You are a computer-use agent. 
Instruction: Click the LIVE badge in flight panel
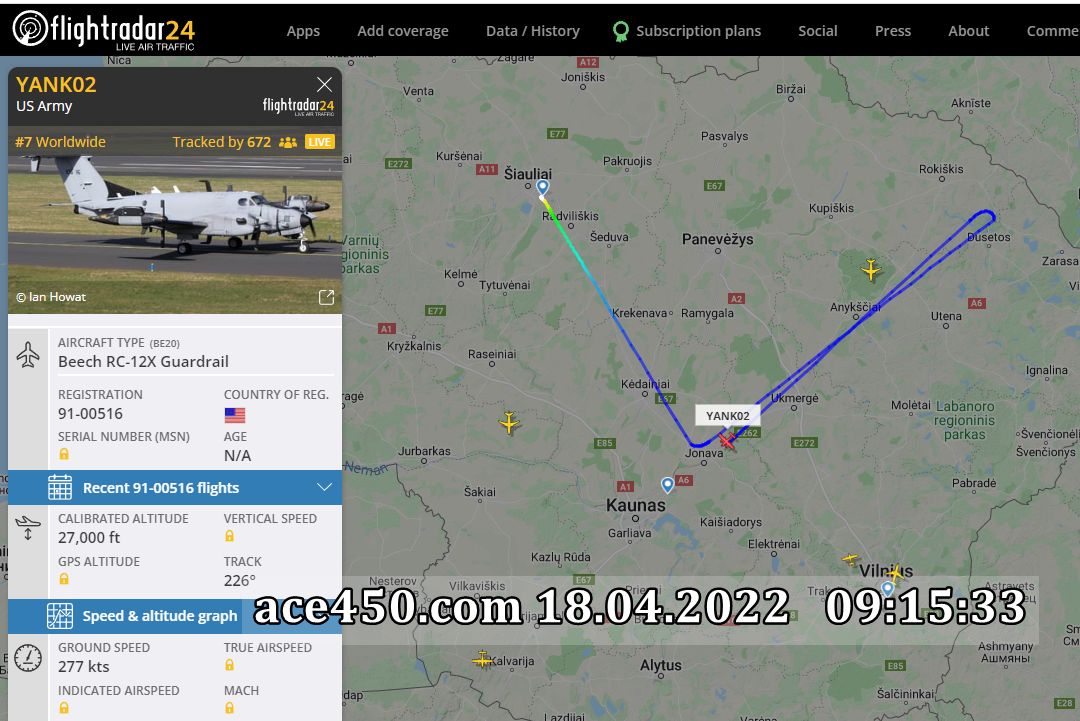click(320, 142)
